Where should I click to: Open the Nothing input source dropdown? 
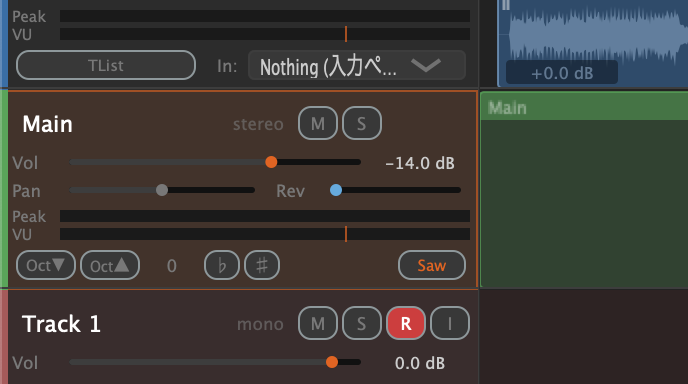pos(357,65)
